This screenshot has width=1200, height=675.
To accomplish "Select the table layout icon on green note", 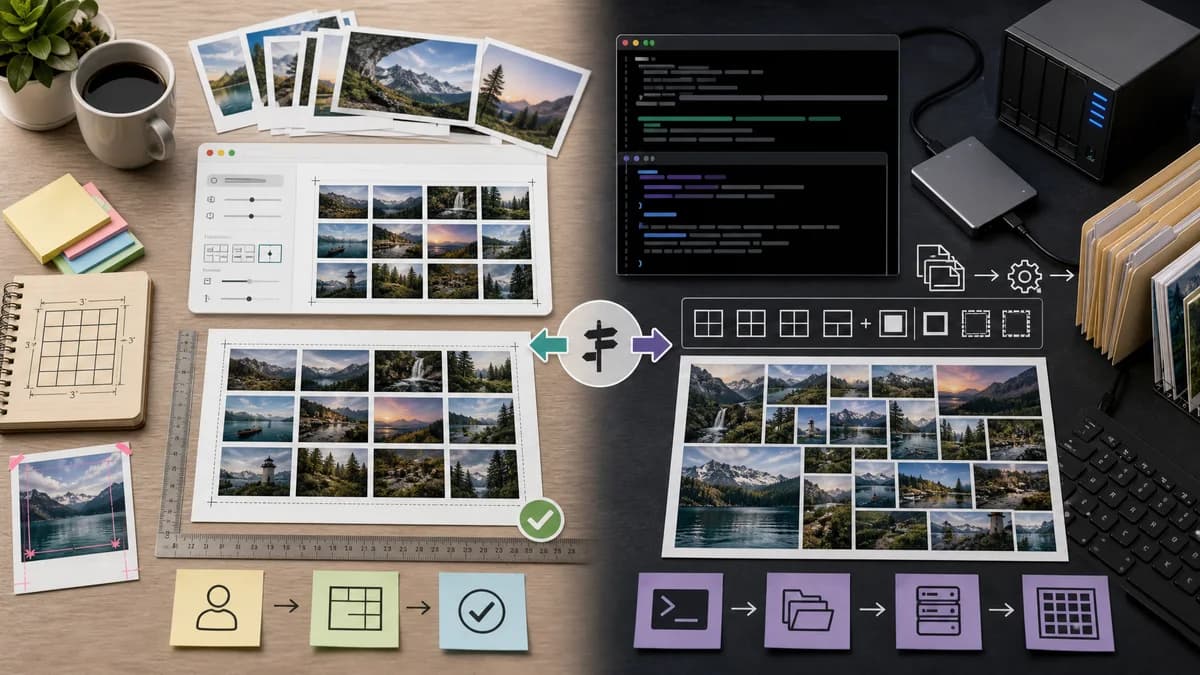I will click(355, 607).
